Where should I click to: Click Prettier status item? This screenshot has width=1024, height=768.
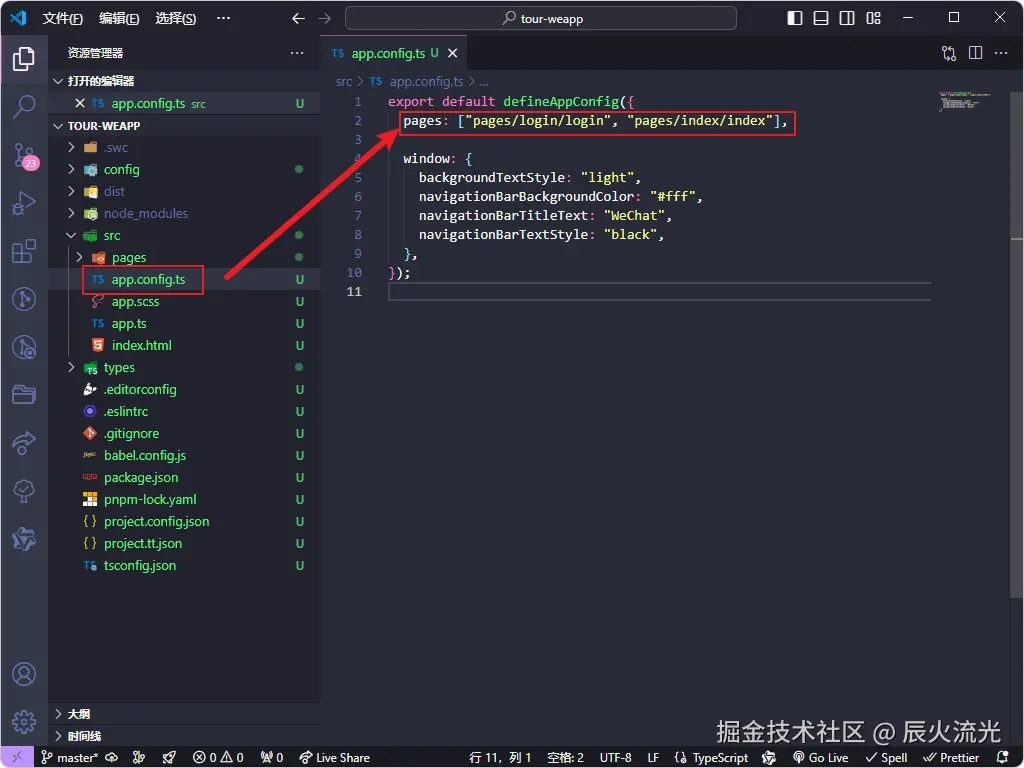pos(952,758)
